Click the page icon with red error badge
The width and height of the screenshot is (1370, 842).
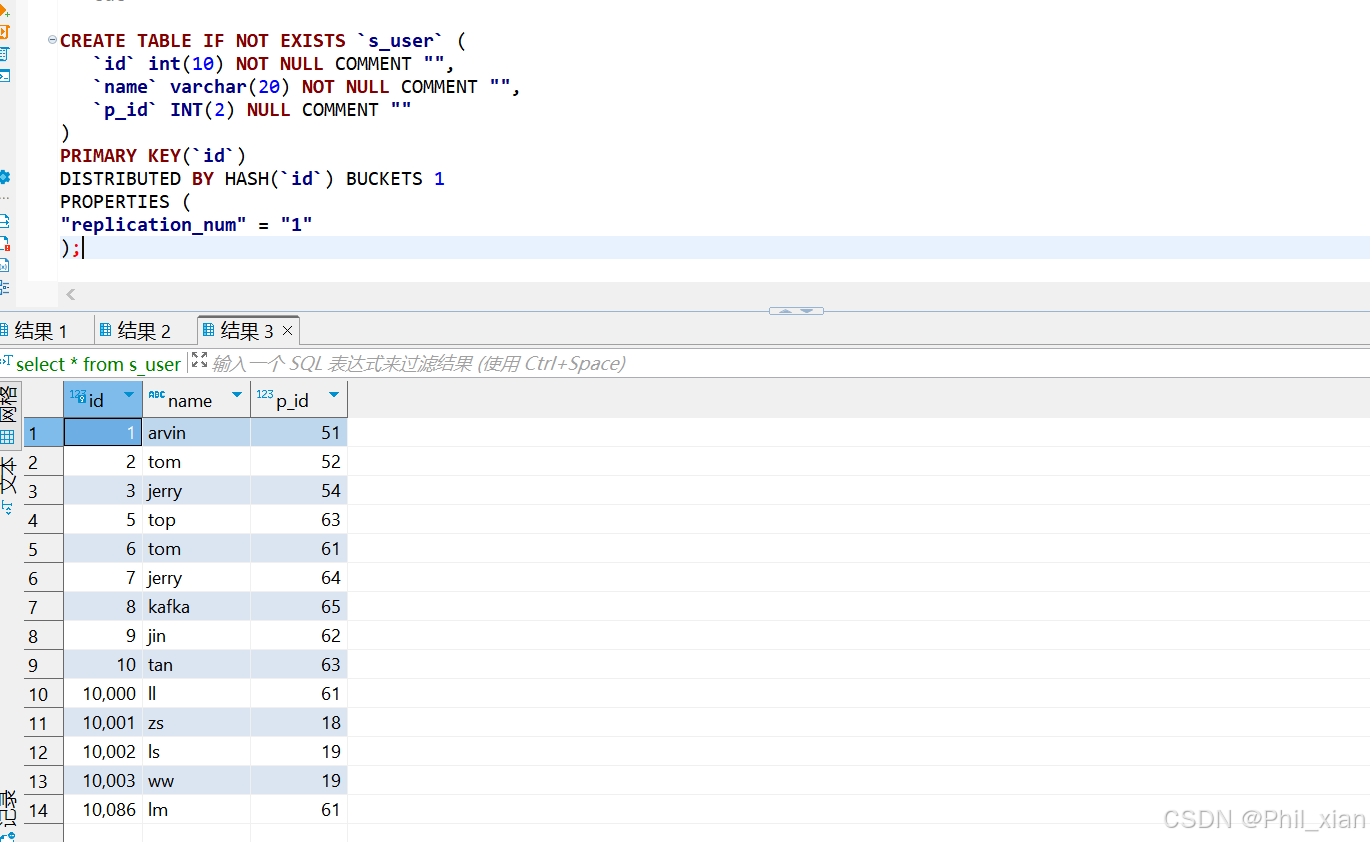[4, 243]
